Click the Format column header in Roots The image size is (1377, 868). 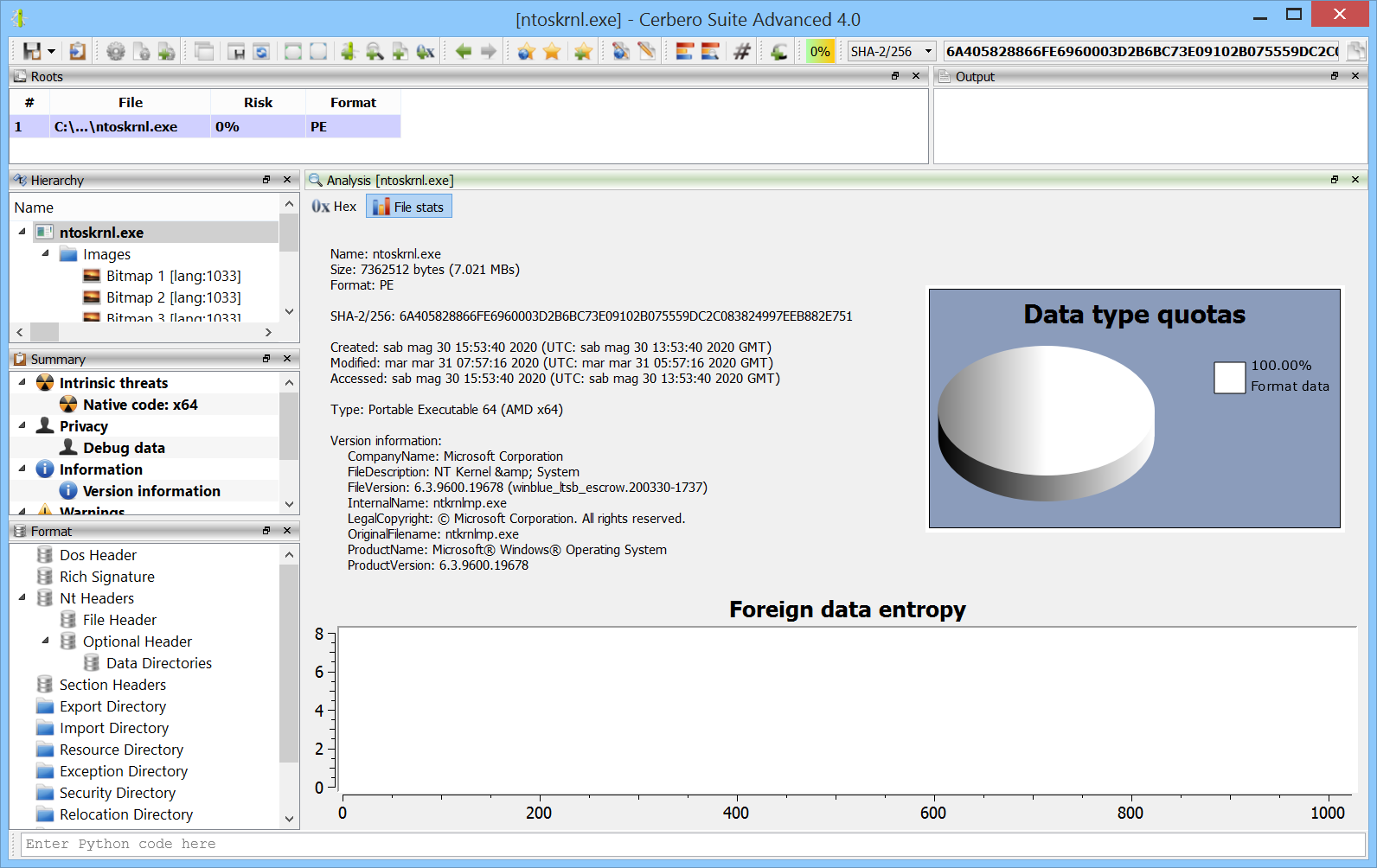pos(353,102)
